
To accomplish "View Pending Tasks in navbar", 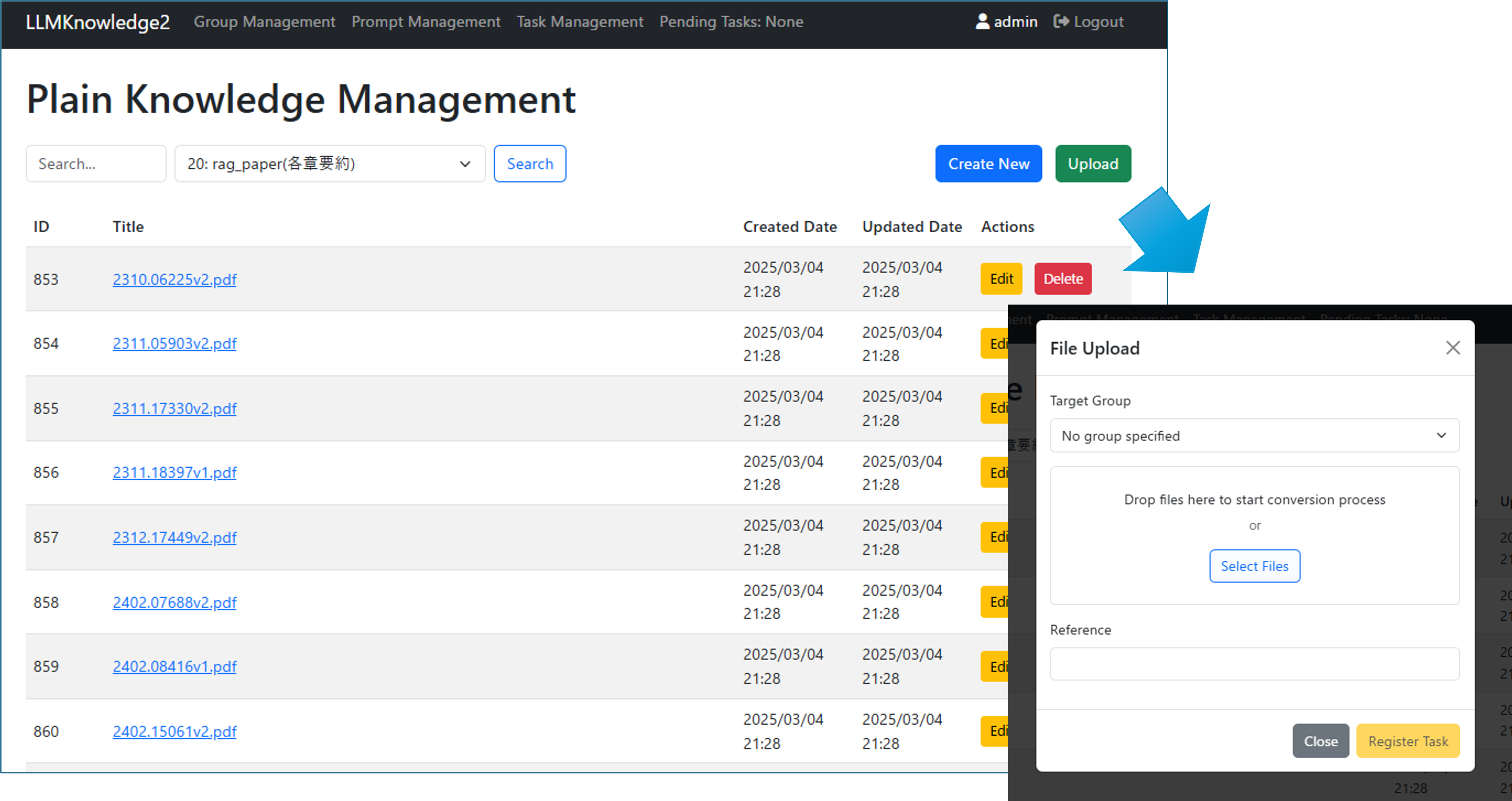I will [x=731, y=22].
